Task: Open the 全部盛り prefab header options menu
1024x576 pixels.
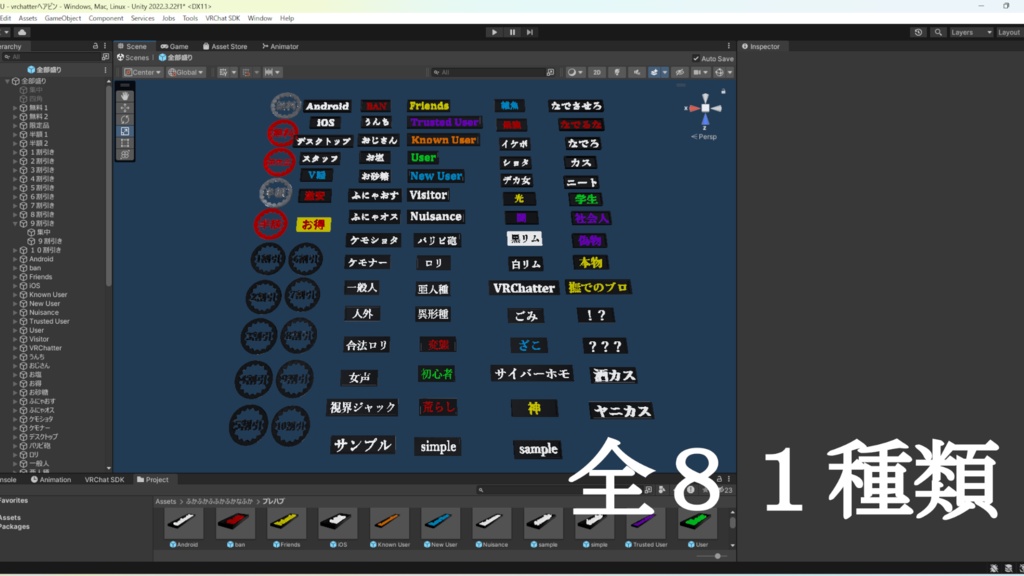Action: click(105, 69)
